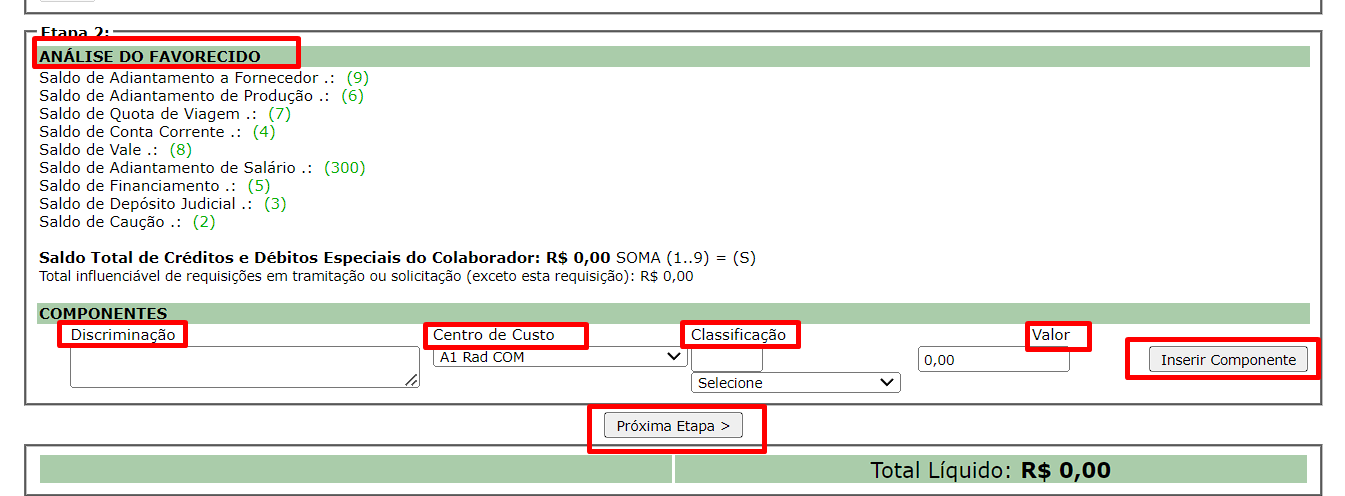1345x496 pixels.
Task: Select the Depósito Judicial value (3)
Action: point(275,204)
